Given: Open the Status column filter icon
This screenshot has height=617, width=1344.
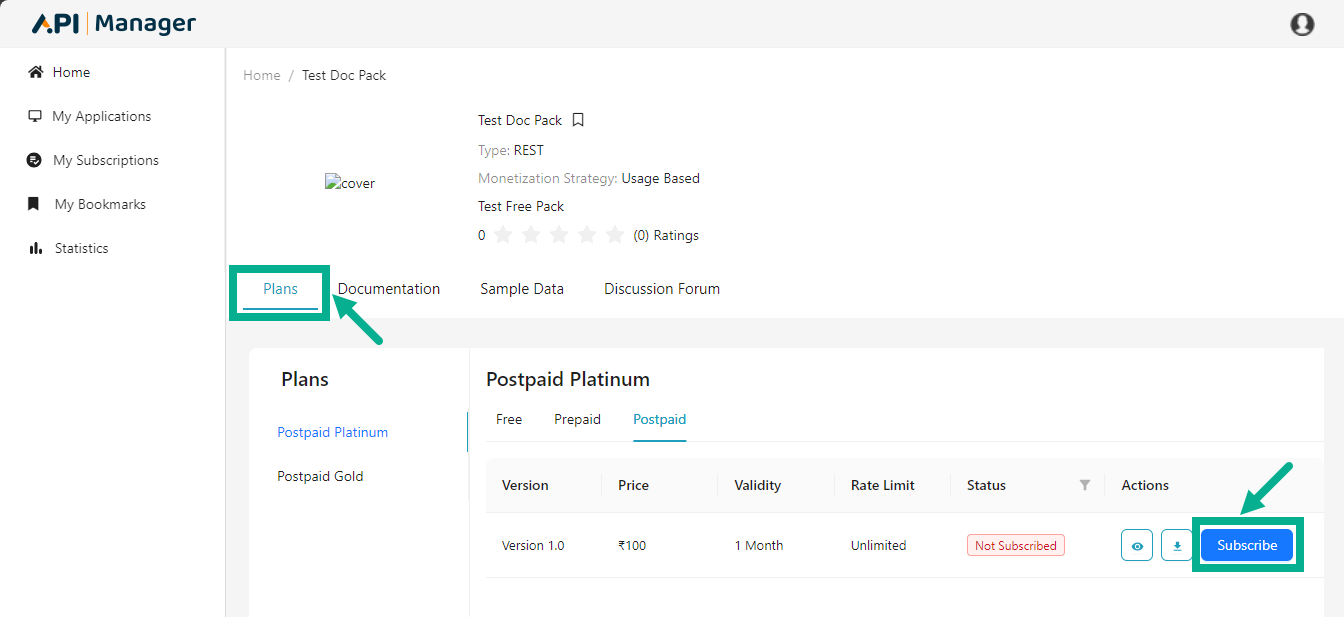Looking at the screenshot, I should 1085,485.
